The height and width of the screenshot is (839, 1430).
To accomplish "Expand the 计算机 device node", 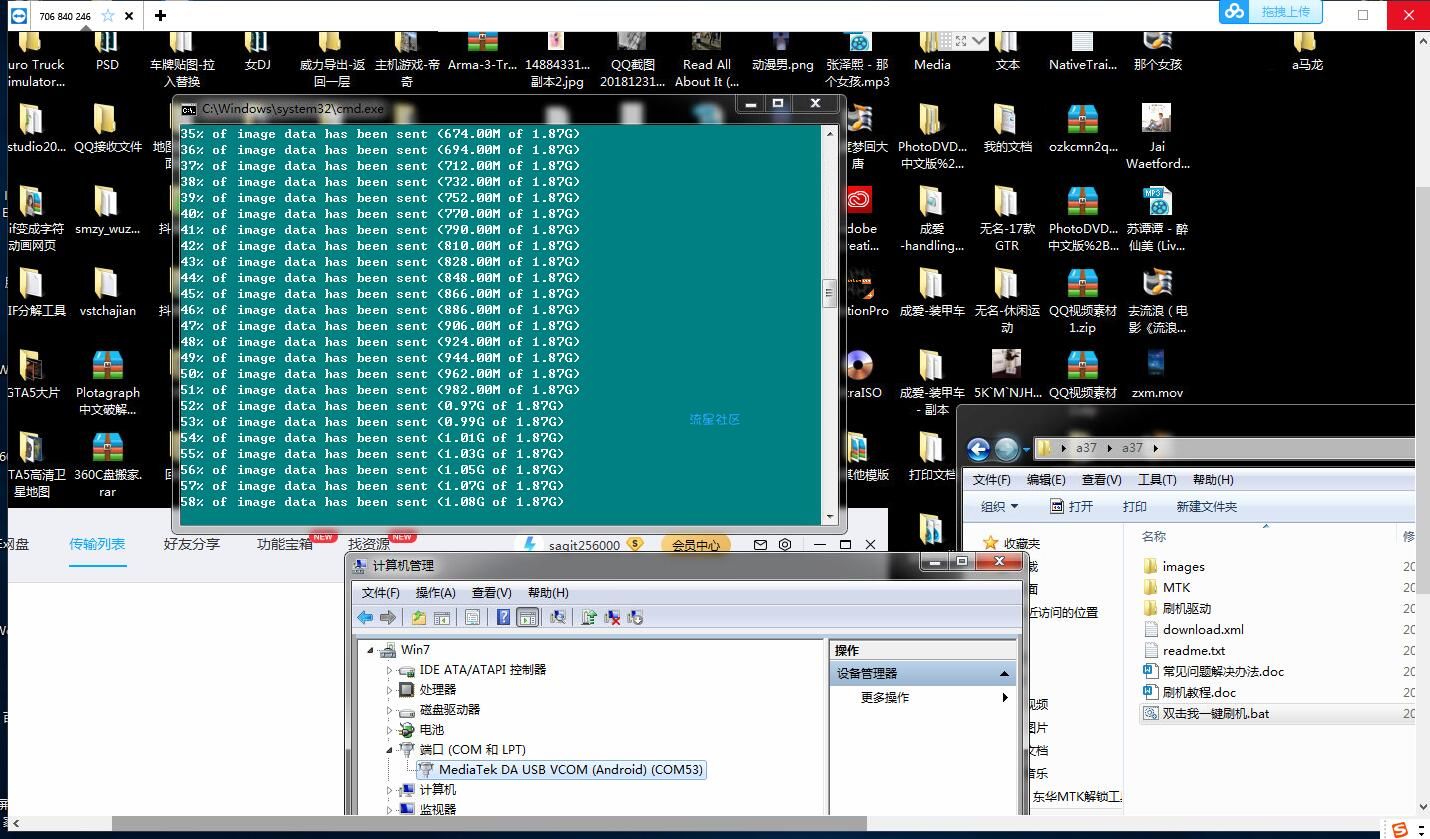I will point(390,790).
